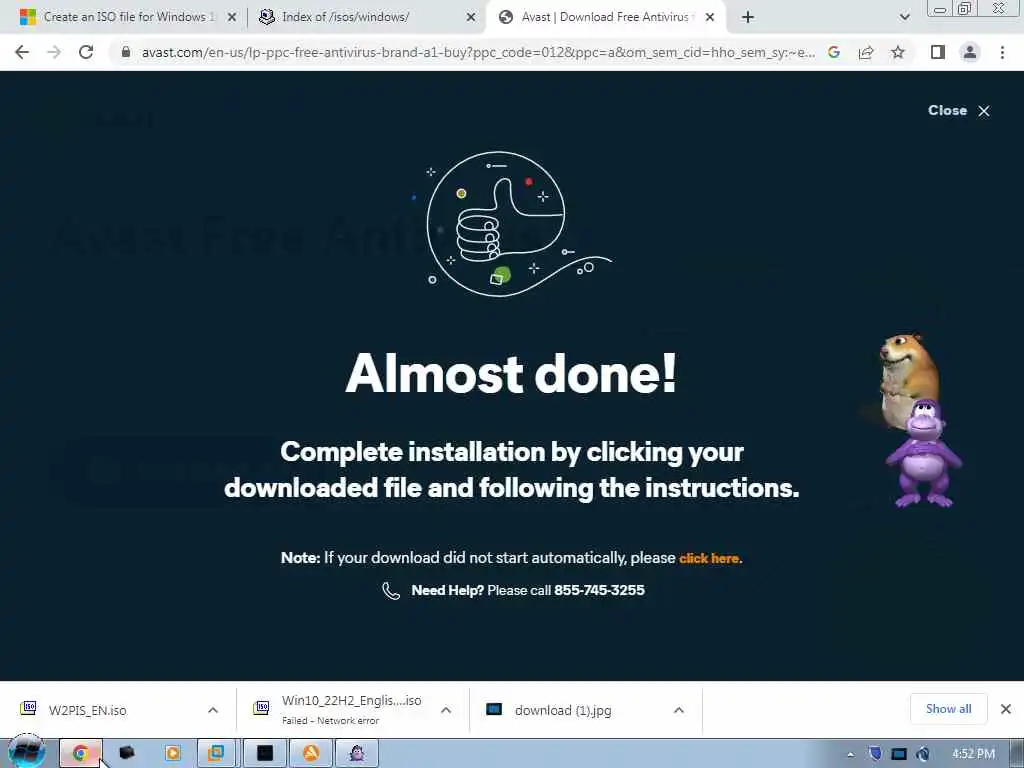The height and width of the screenshot is (768, 1024).
Task: Close the downloads bar
Action: tap(1006, 709)
